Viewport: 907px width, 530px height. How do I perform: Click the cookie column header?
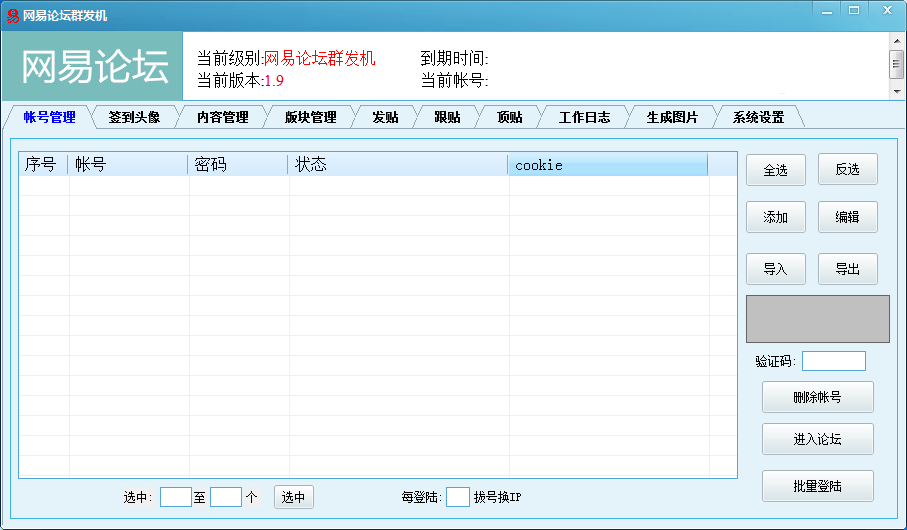click(607, 165)
